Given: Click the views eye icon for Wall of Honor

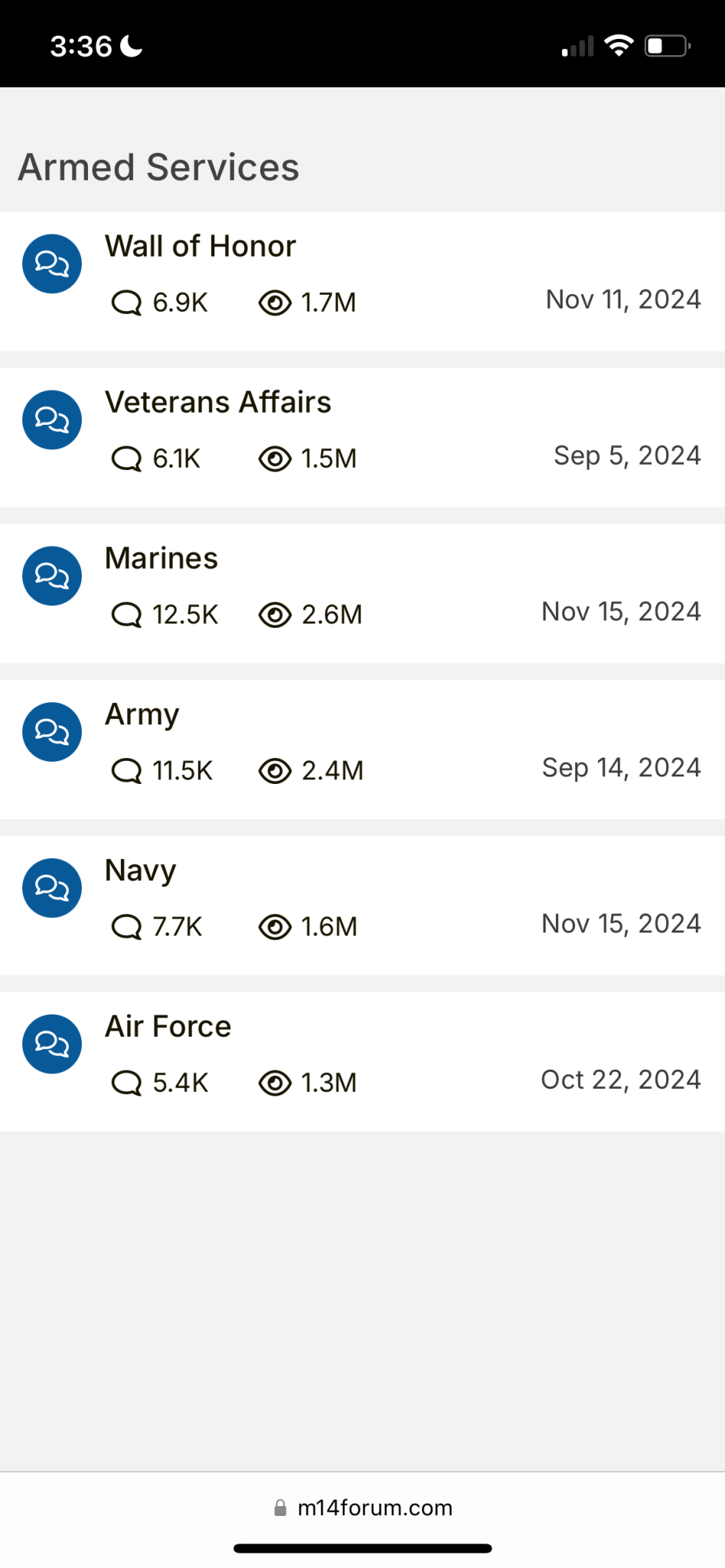Looking at the screenshot, I should click(x=275, y=302).
